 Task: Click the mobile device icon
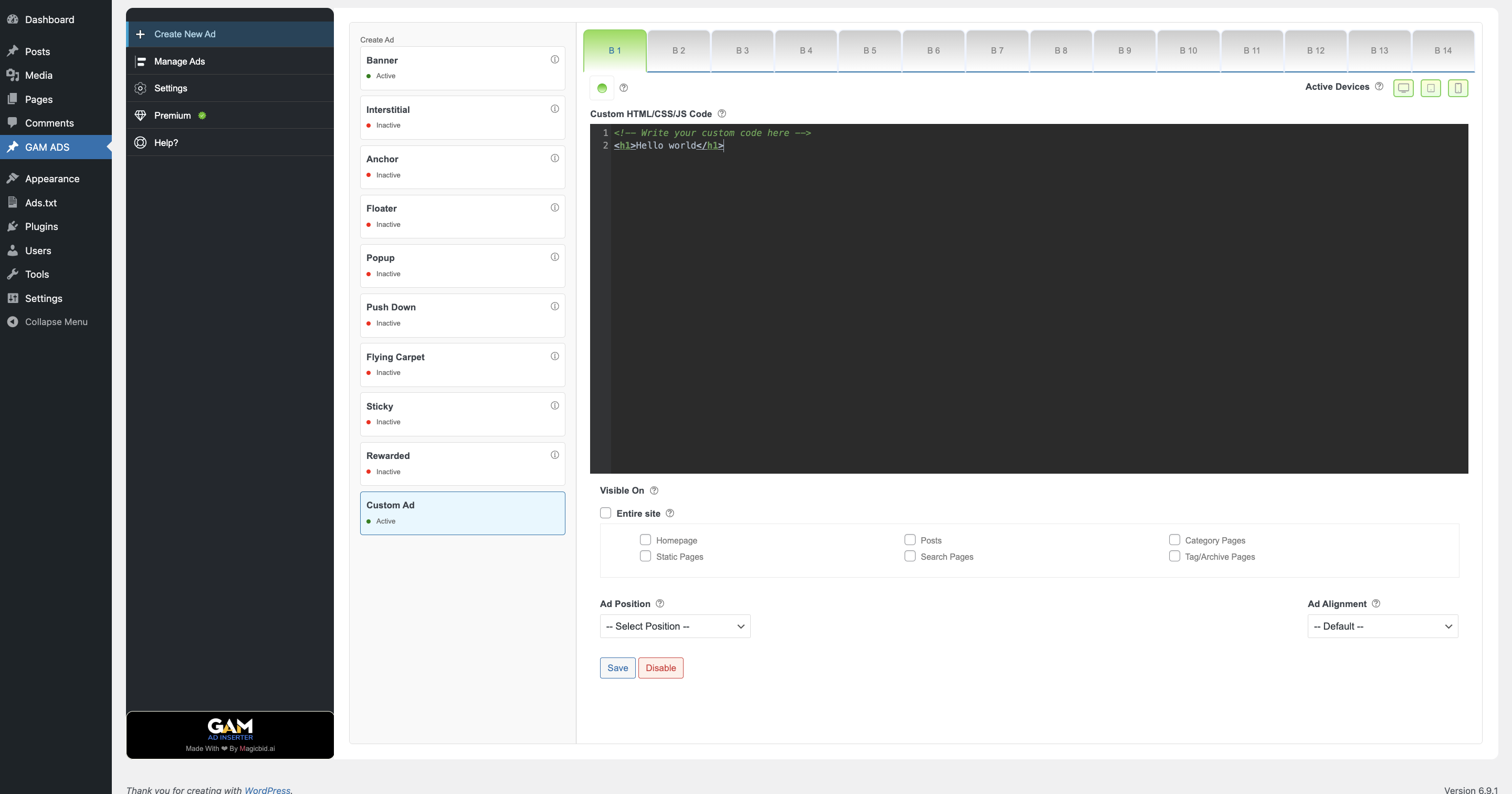tap(1457, 88)
